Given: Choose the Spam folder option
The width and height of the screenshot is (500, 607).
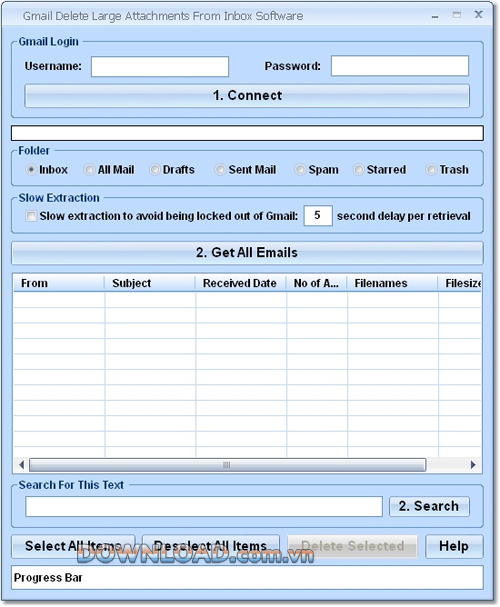Looking at the screenshot, I should click(x=300, y=170).
